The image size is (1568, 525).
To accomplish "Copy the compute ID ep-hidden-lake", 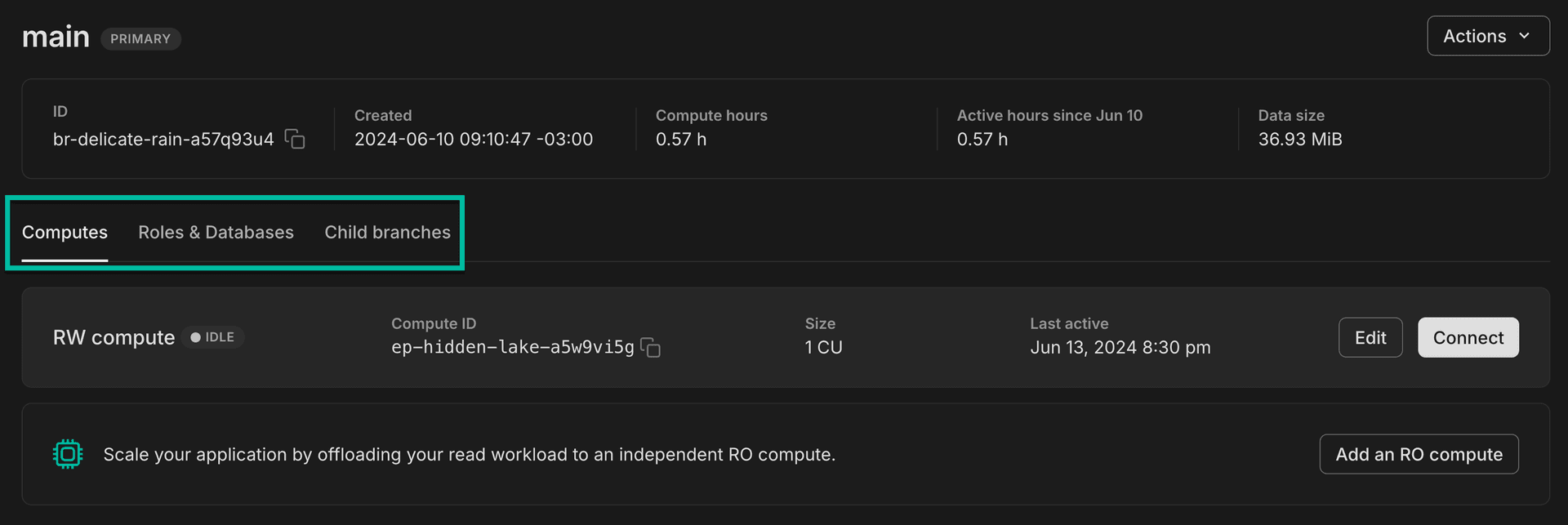I will (651, 348).
